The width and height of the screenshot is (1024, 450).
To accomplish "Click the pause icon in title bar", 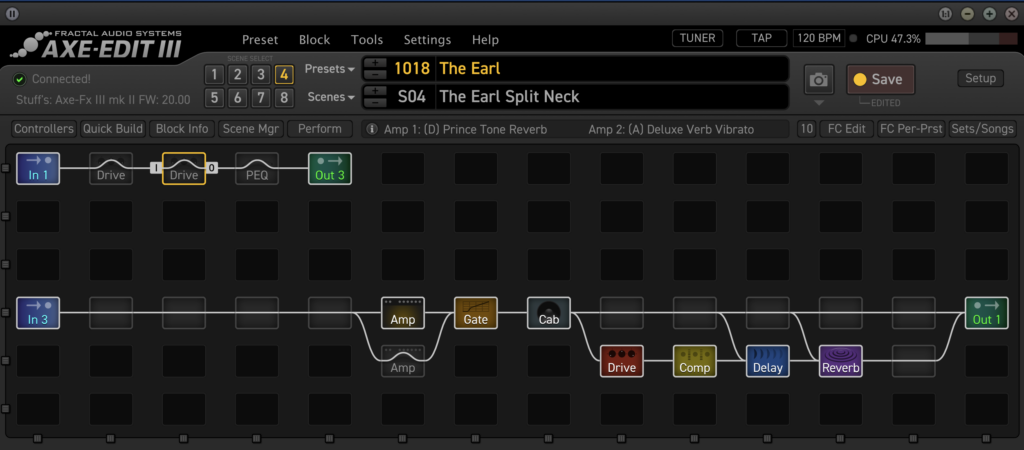I will (x=12, y=13).
